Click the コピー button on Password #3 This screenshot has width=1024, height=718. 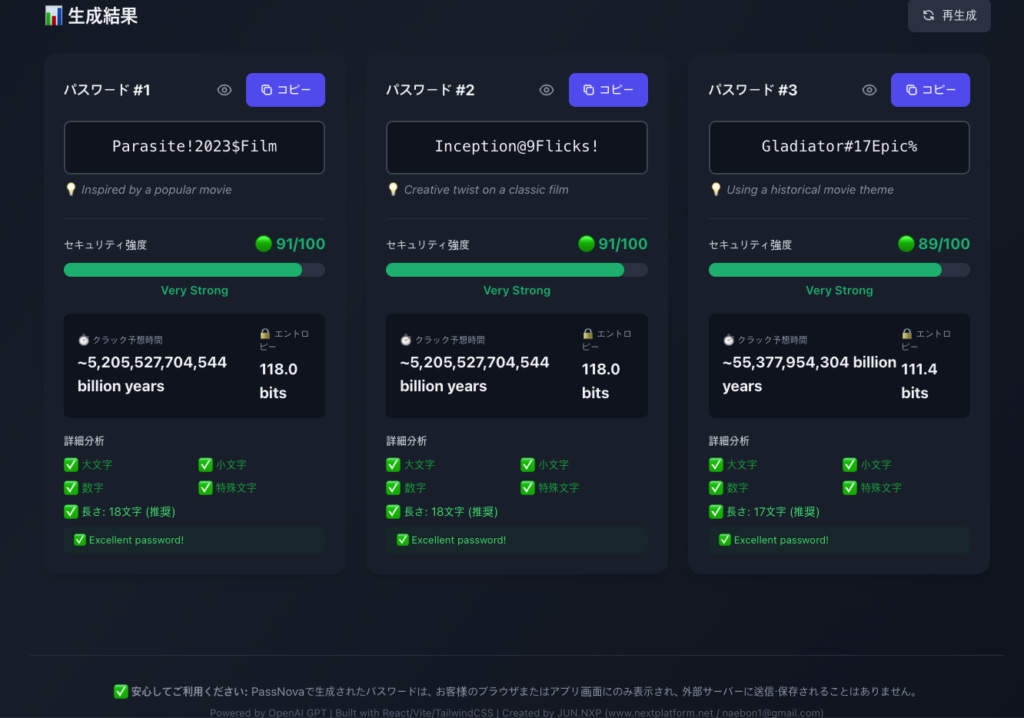pos(930,90)
